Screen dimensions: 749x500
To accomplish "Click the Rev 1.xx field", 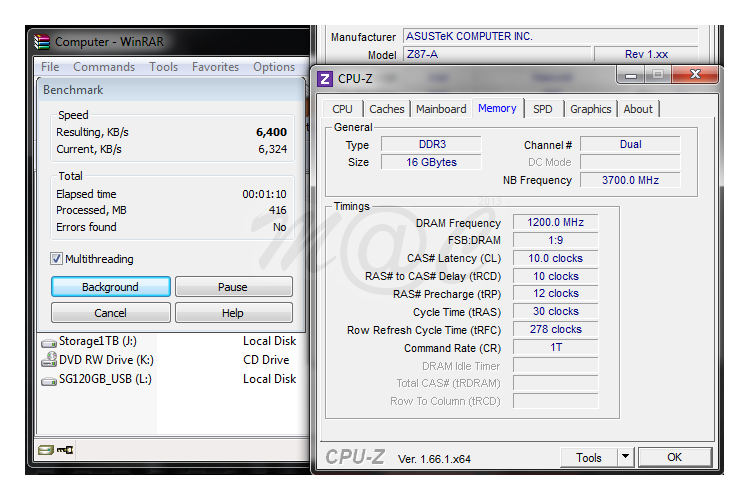I will 646,54.
